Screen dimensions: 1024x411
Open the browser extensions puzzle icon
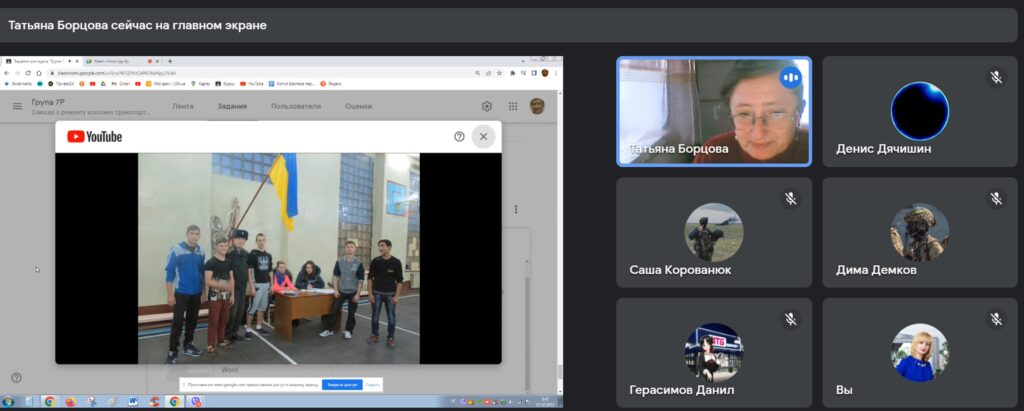(x=513, y=73)
